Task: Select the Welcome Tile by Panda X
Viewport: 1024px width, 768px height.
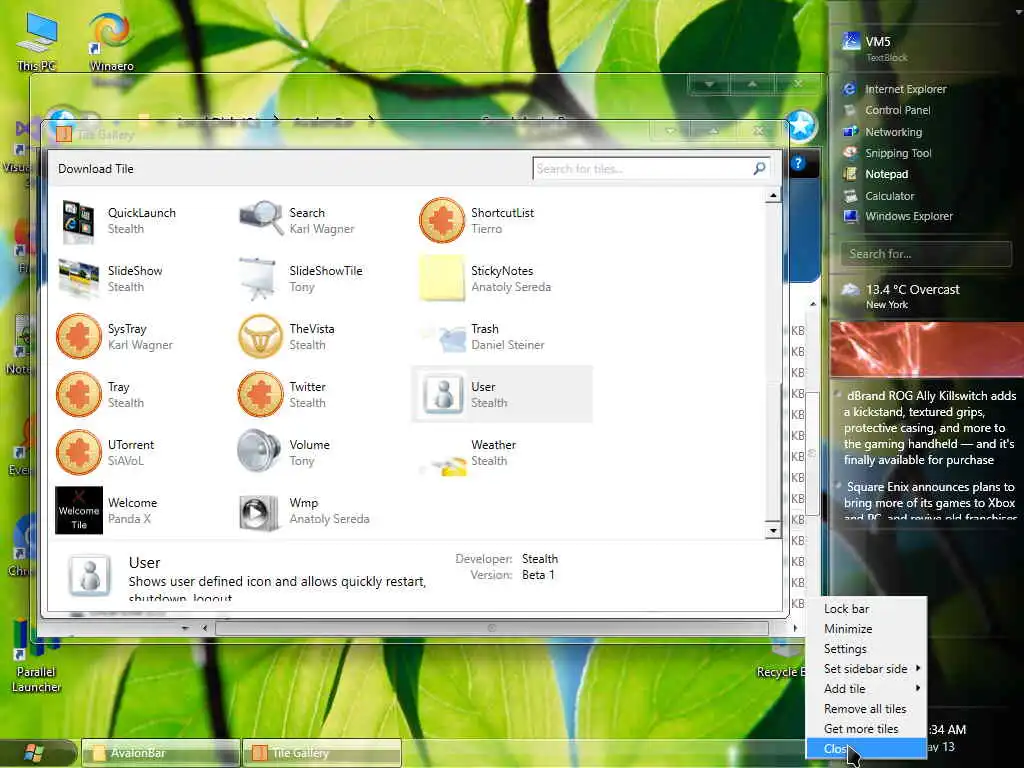Action: (x=140, y=511)
